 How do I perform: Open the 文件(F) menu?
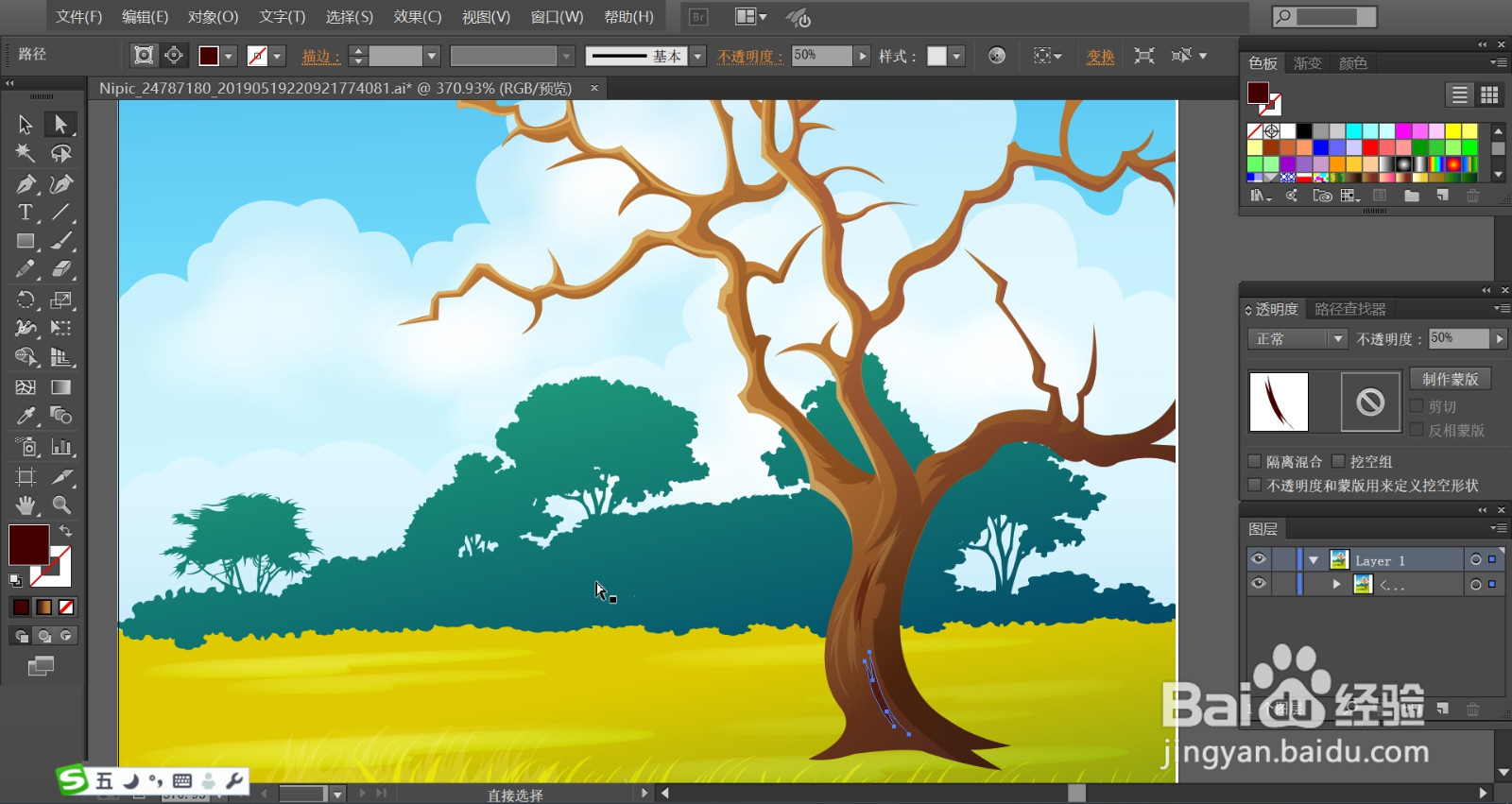pos(78,17)
